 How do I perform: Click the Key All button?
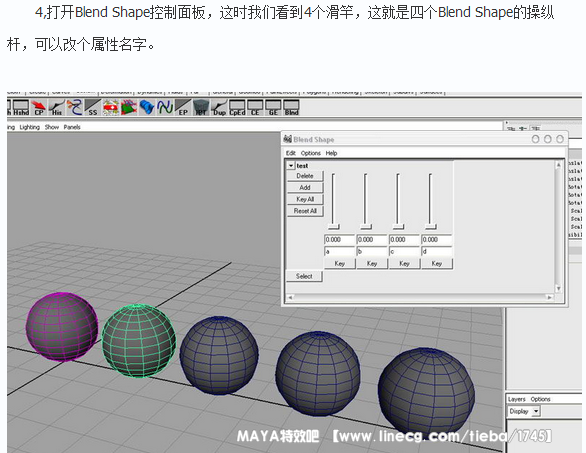pos(305,199)
